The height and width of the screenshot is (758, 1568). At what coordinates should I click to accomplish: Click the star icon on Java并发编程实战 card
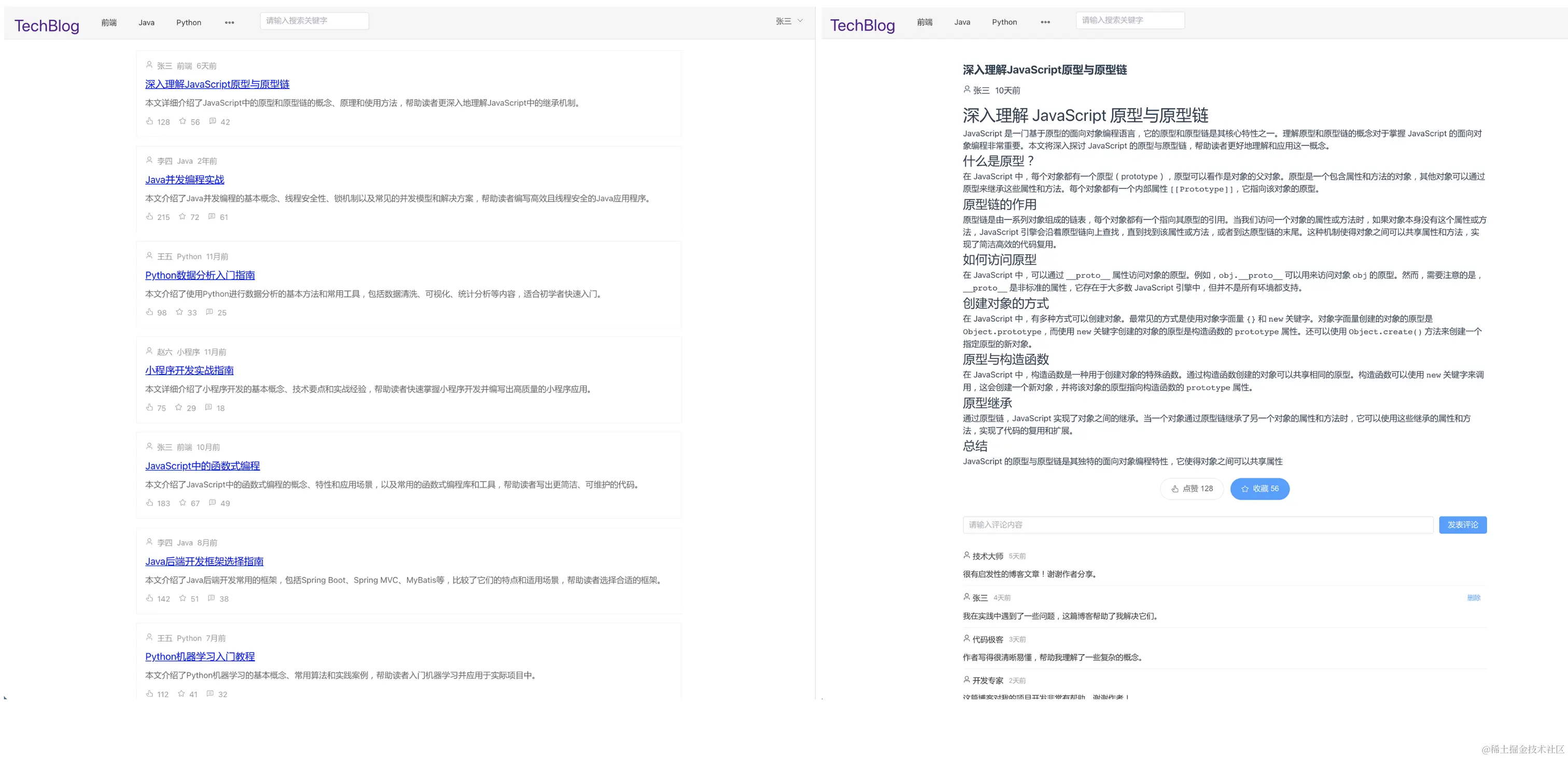click(x=182, y=217)
